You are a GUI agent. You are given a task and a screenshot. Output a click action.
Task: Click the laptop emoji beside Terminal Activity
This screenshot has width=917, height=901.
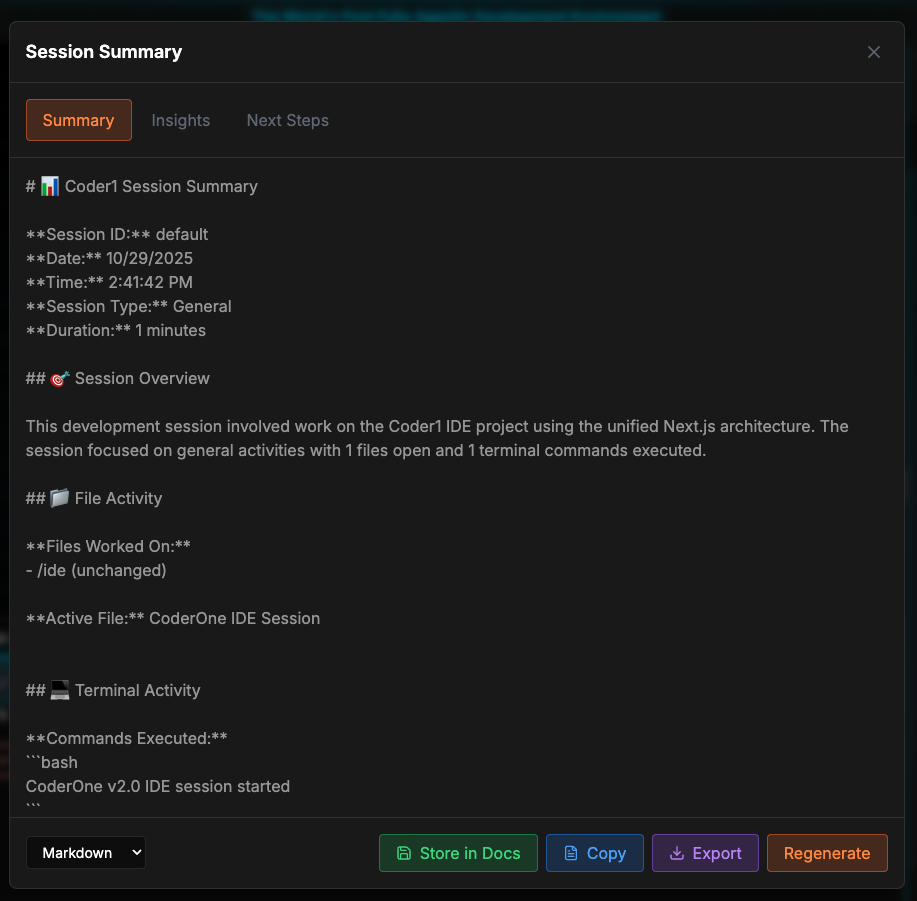click(x=60, y=690)
